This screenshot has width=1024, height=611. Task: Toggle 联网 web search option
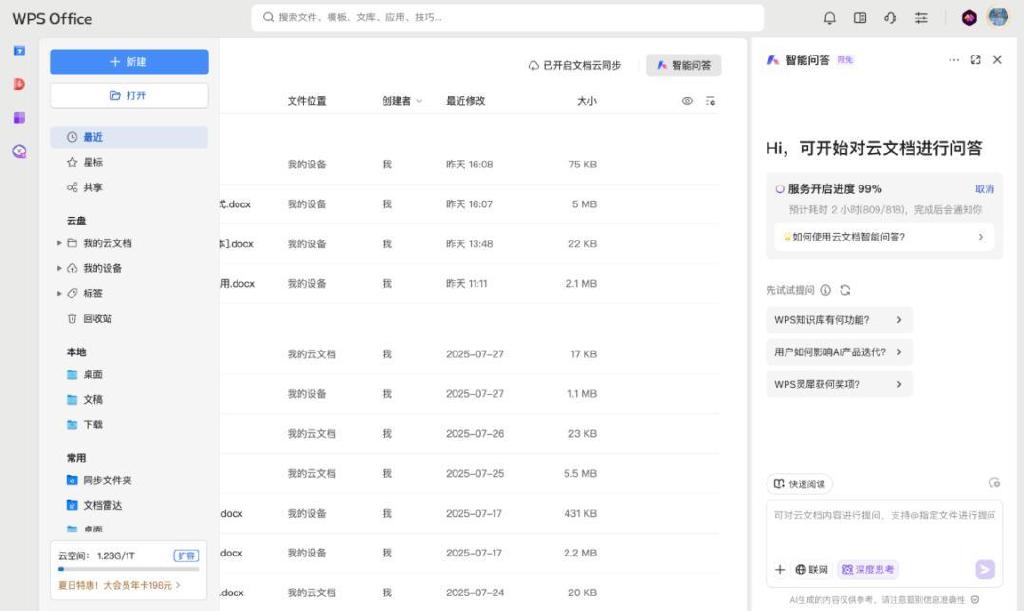[812, 570]
